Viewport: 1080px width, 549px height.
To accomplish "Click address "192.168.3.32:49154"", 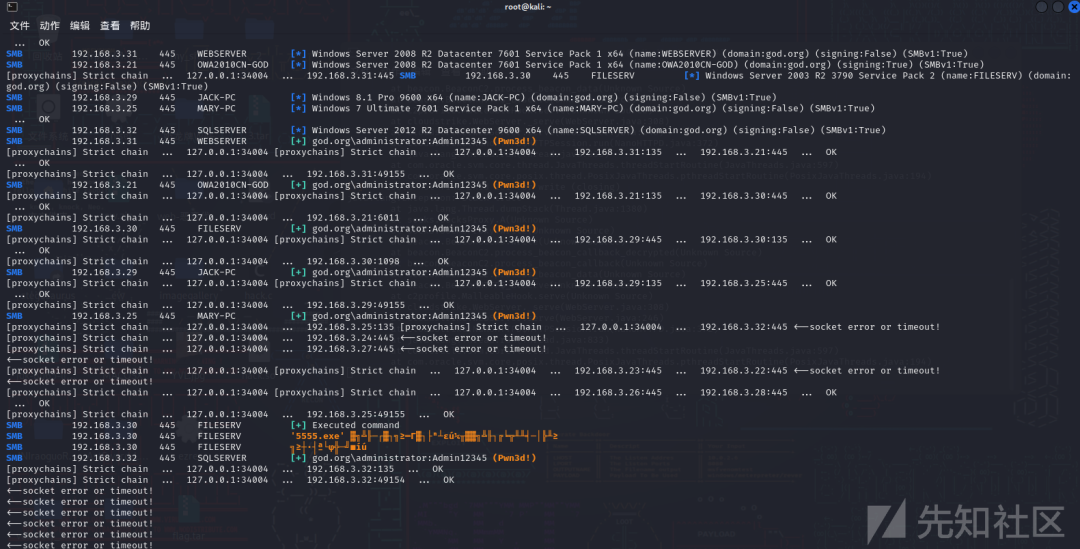I will pyautogui.click(x=355, y=480).
